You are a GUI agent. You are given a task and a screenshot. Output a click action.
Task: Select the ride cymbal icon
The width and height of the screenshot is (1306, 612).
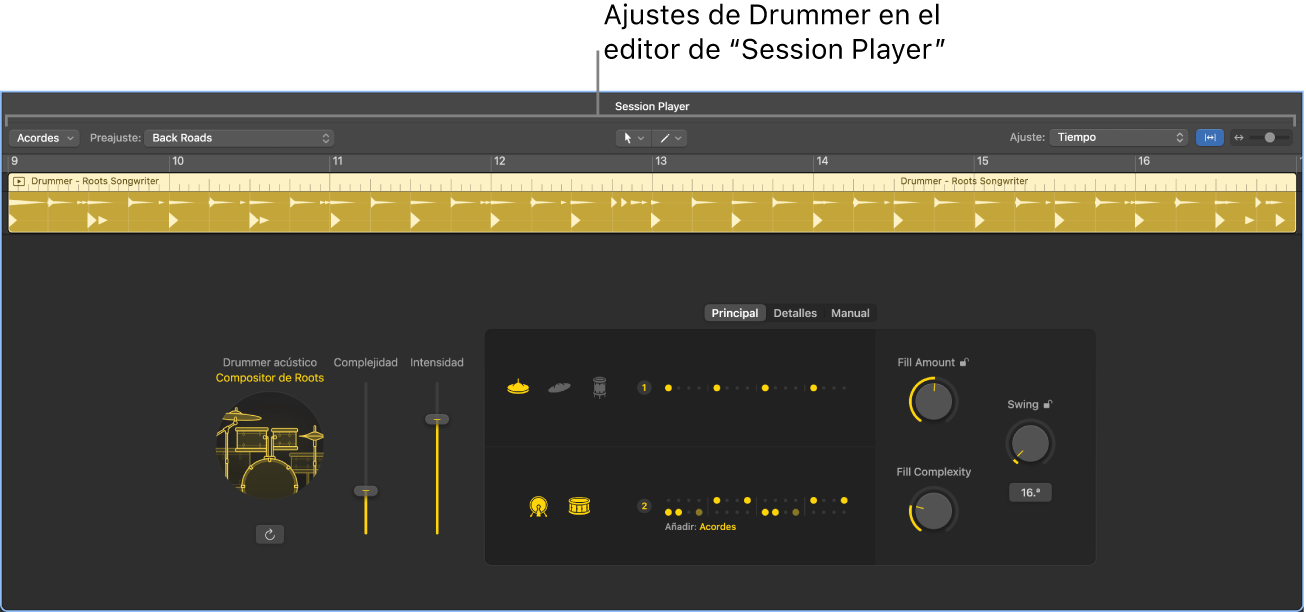pyautogui.click(x=558, y=388)
